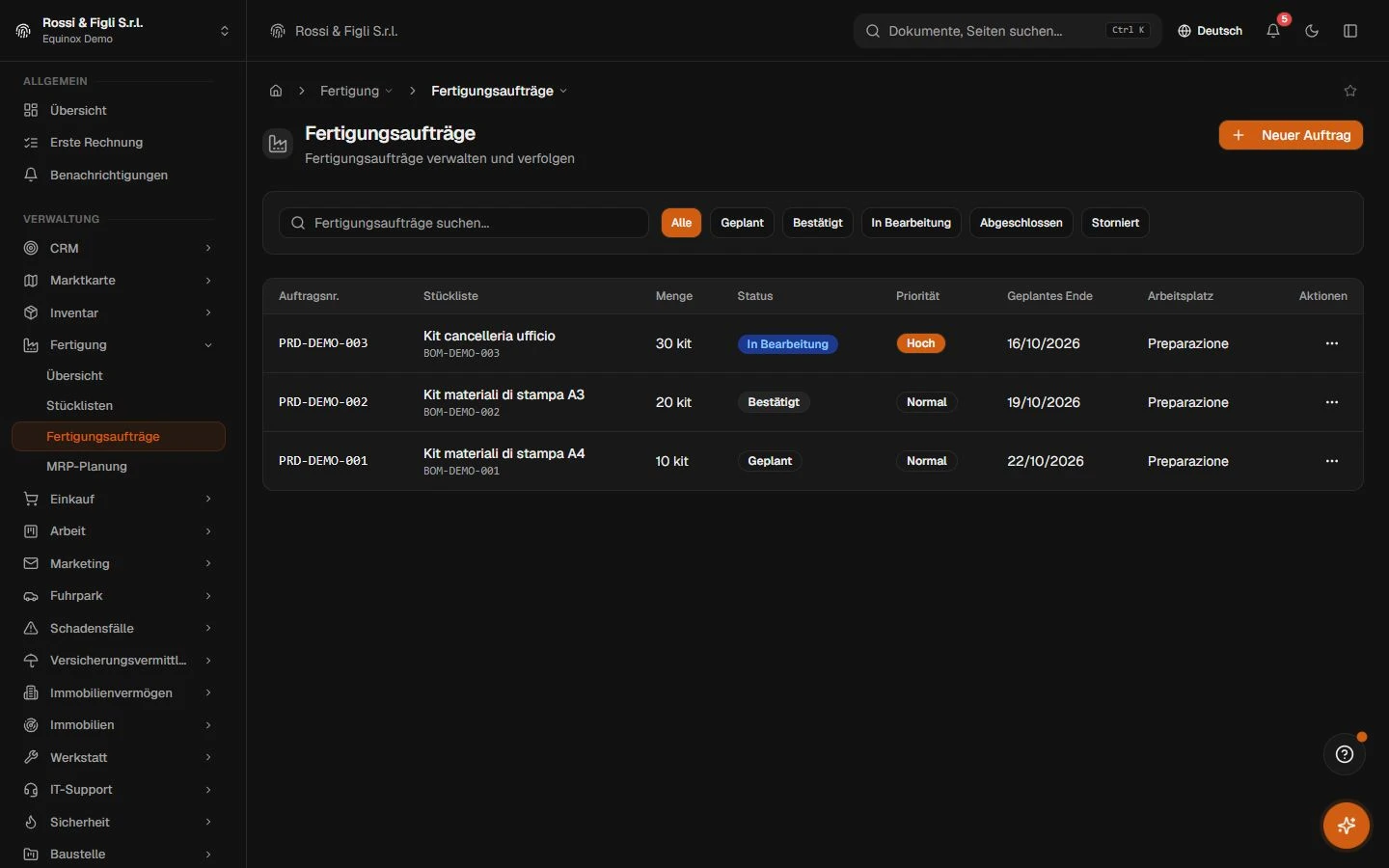Filter orders by Bestätigt
Image resolution: width=1389 pixels, height=868 pixels.
817,223
